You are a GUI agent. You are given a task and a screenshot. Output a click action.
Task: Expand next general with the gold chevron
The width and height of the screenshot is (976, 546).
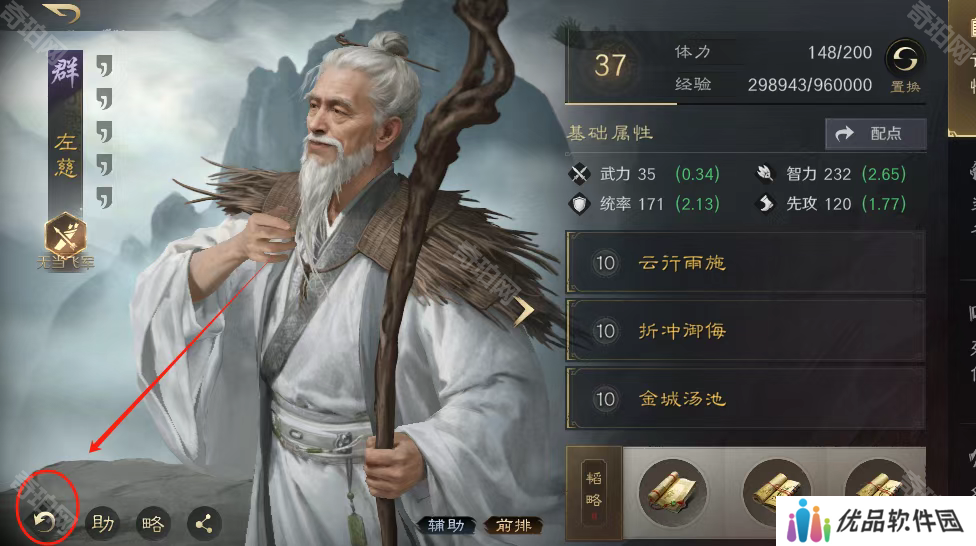[x=523, y=311]
